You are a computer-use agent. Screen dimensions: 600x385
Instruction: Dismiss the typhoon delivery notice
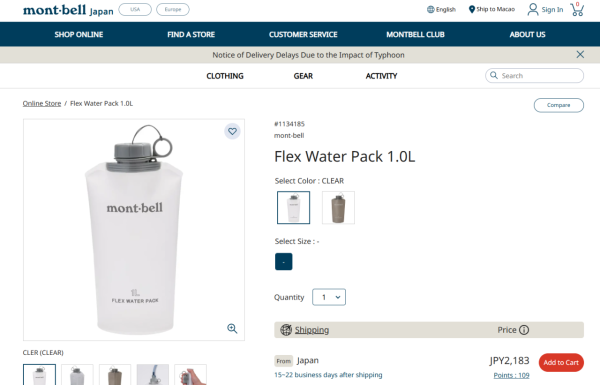(580, 55)
